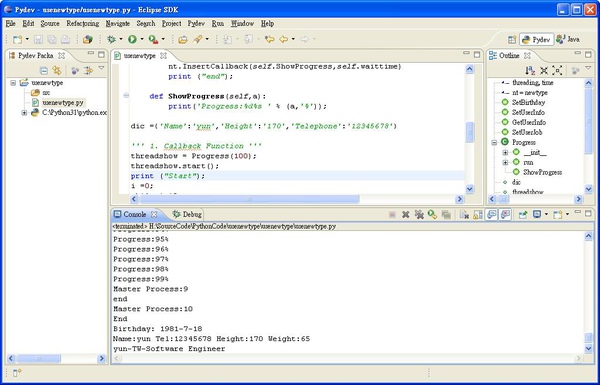
Task: Click the New file wizard icon
Action: point(18,39)
